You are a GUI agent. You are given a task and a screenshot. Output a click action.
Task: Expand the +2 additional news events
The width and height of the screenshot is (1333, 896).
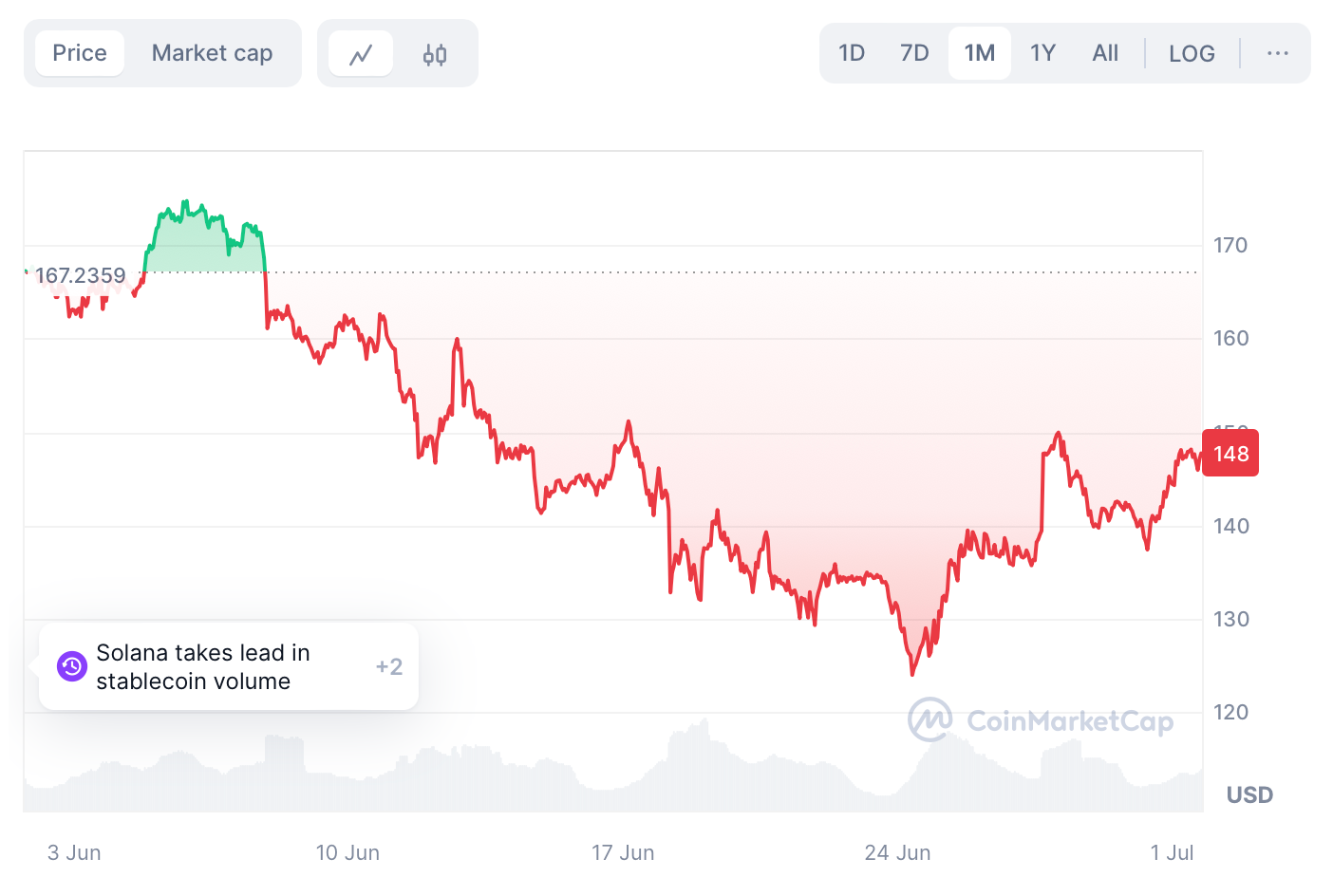387,666
